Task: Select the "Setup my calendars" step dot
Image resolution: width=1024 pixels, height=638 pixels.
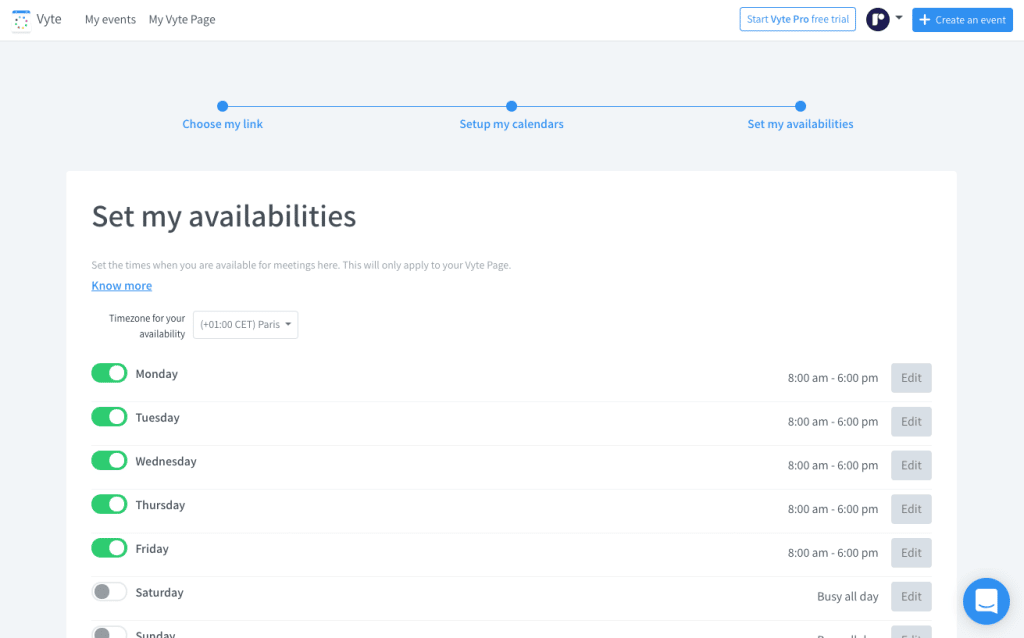Action: coord(511,106)
